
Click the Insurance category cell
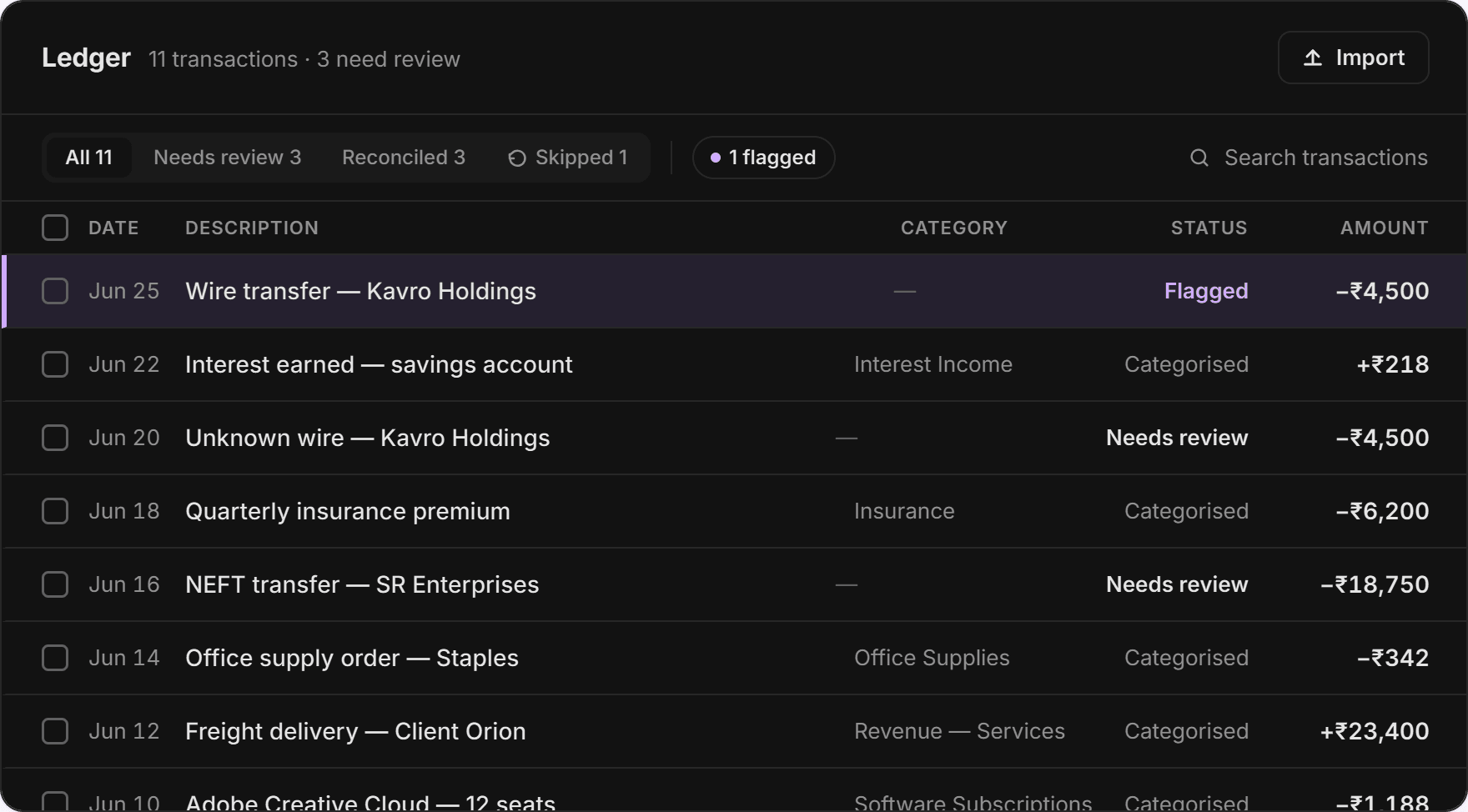(904, 511)
